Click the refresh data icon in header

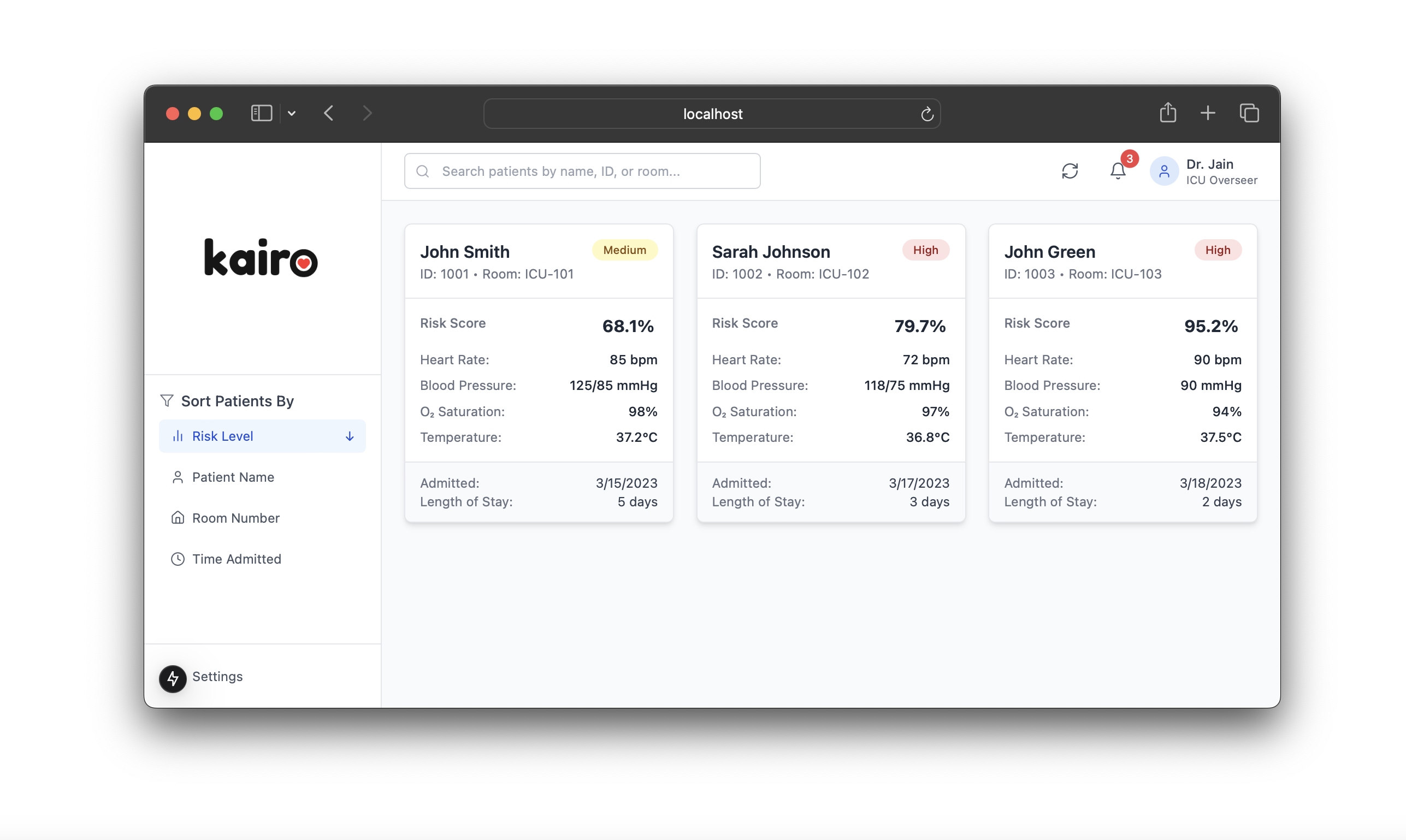point(1069,171)
